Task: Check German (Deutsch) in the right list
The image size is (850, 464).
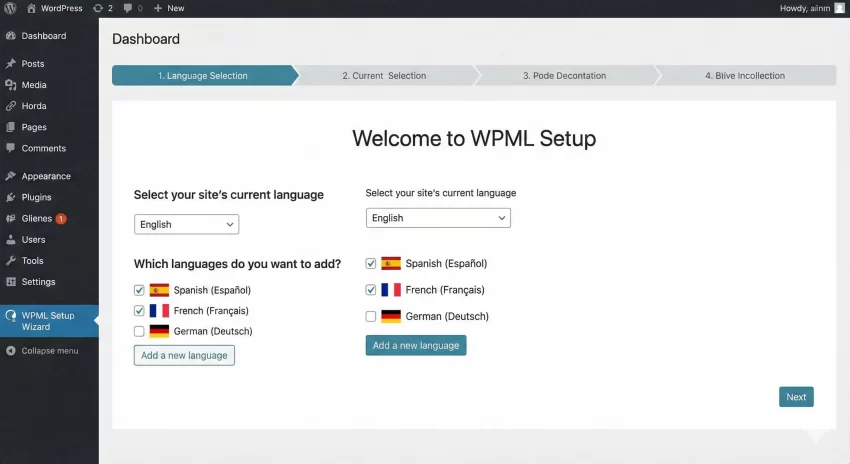Action: (371, 316)
